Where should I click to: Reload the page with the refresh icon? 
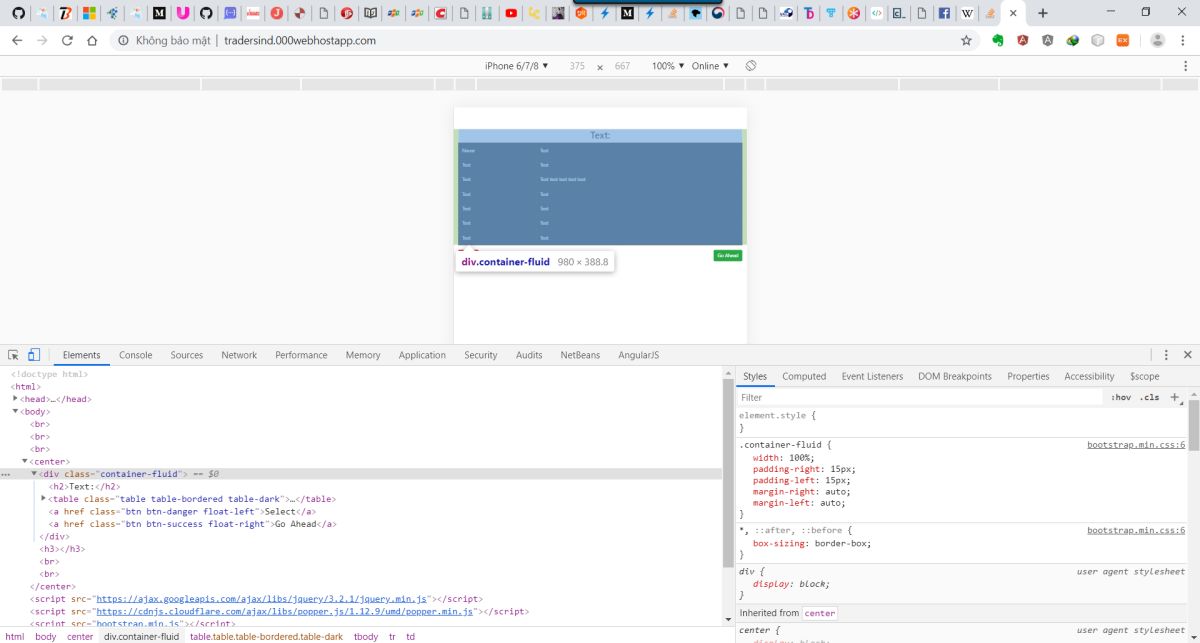click(67, 41)
